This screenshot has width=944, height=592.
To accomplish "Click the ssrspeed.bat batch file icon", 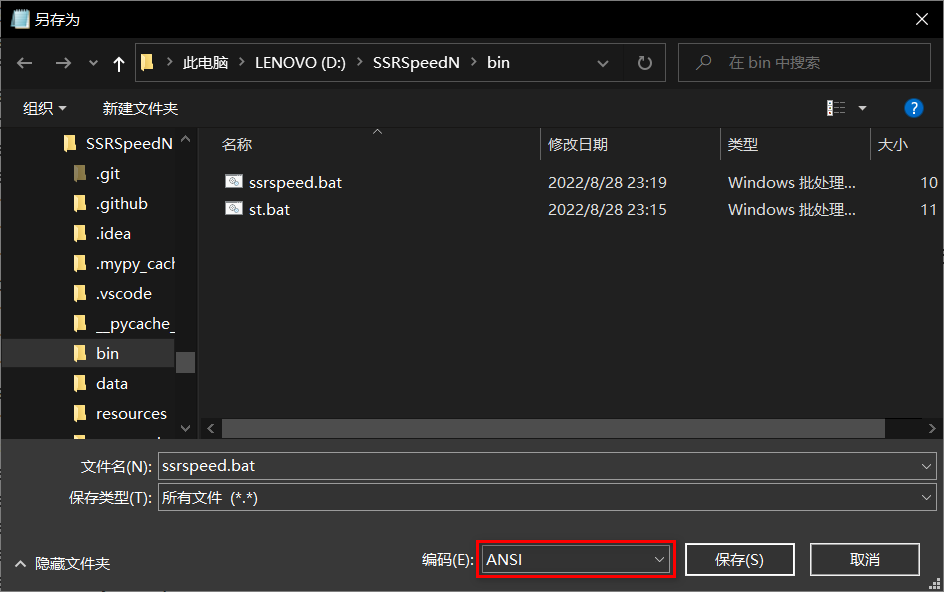I will [233, 182].
